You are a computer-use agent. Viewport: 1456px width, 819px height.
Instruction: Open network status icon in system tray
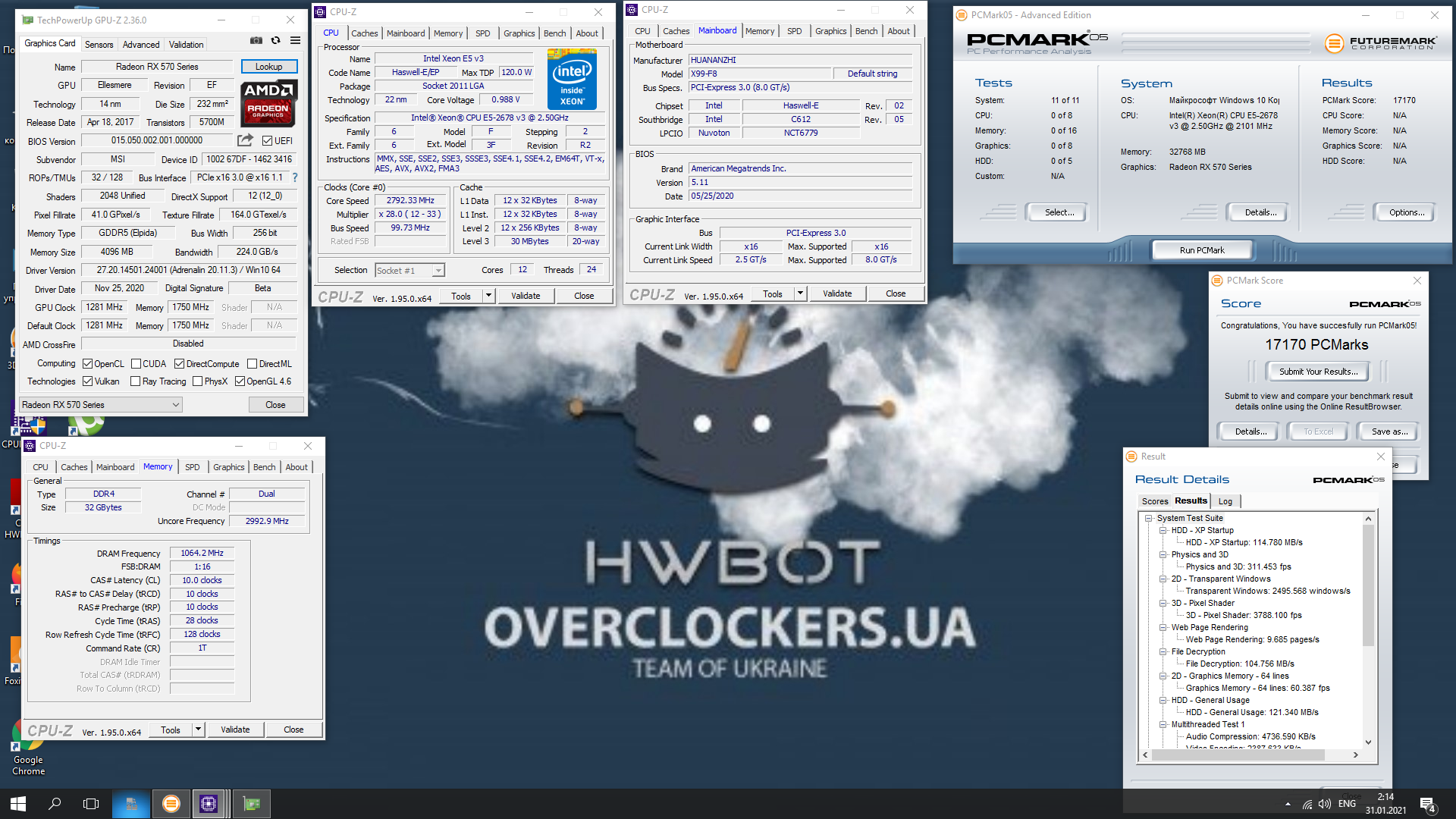(1307, 804)
